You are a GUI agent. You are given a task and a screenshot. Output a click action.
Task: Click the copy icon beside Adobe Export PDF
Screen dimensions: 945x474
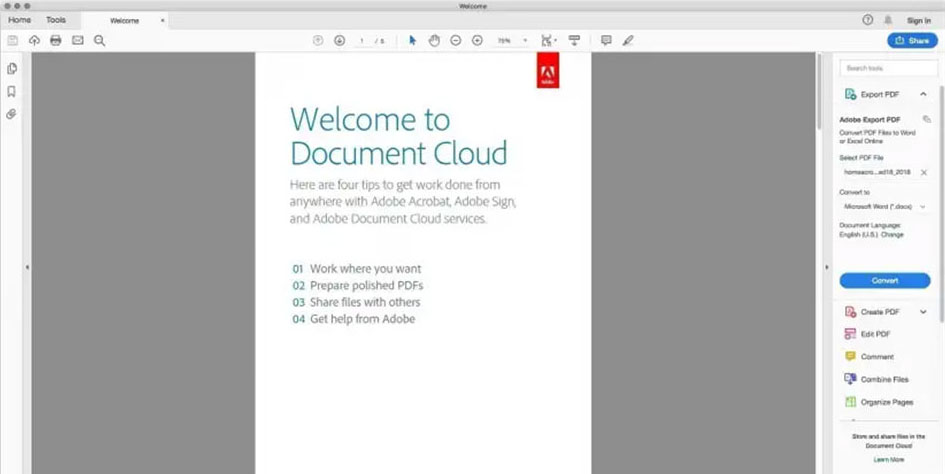click(x=926, y=119)
